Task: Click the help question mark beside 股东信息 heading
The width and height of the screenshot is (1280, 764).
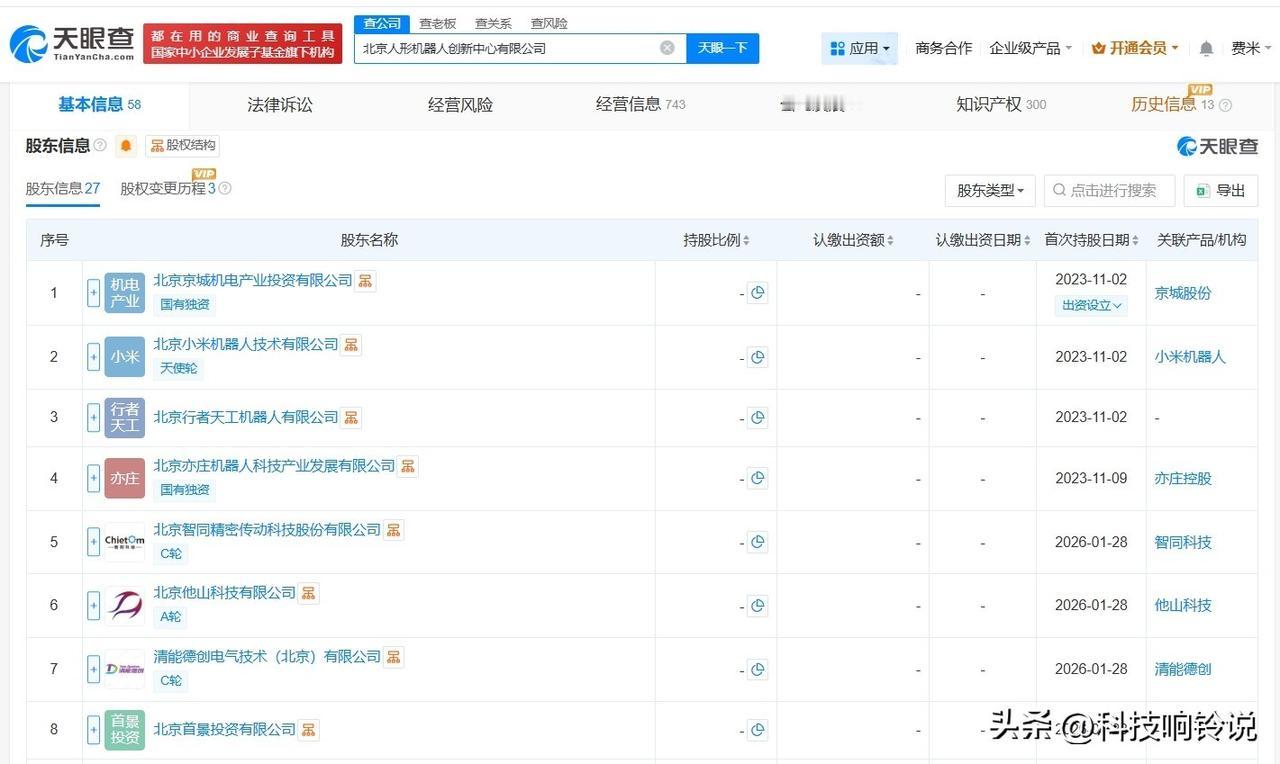Action: (x=100, y=146)
